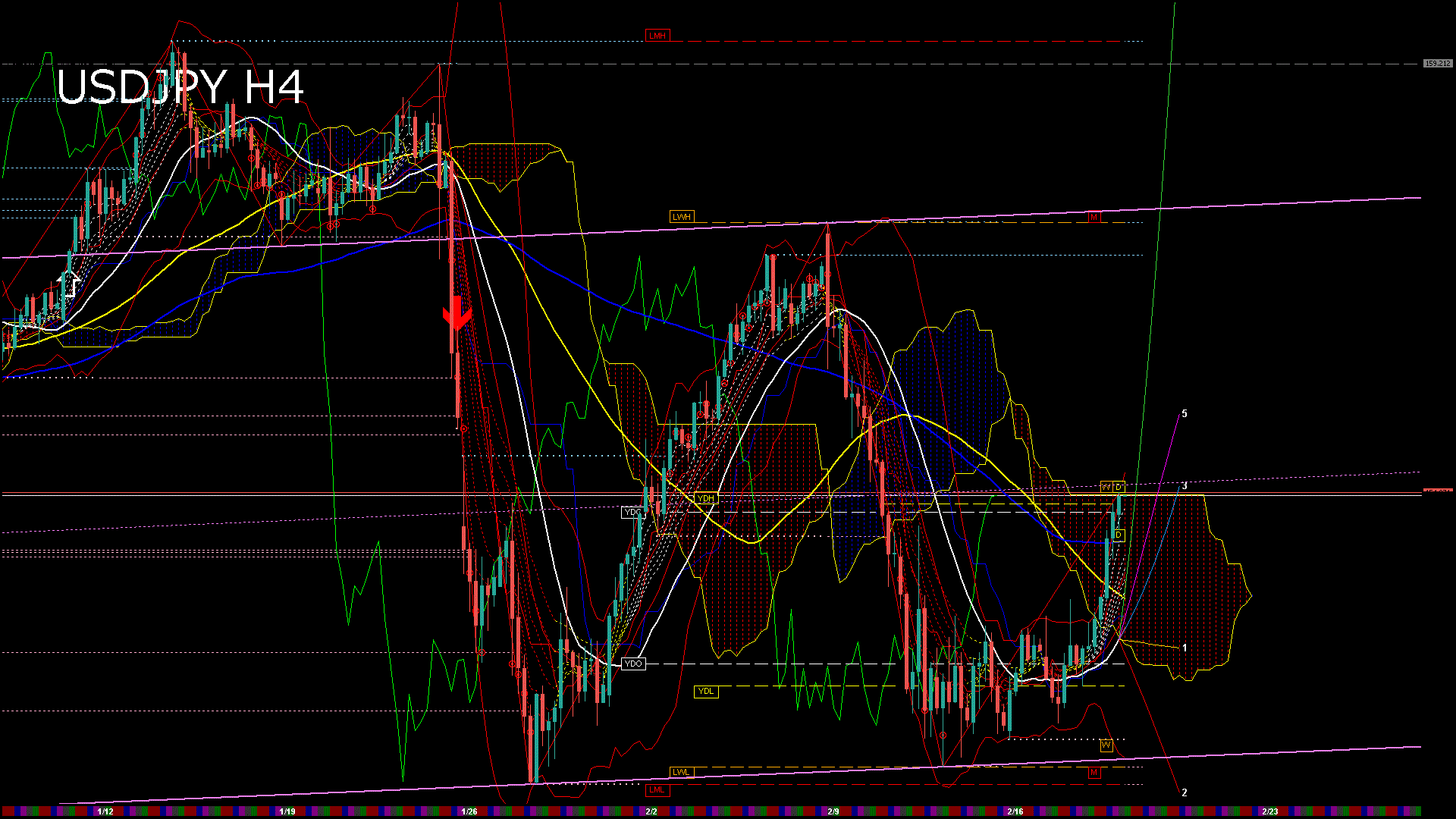Select the LMH level label
1456x819 pixels.
tap(657, 36)
